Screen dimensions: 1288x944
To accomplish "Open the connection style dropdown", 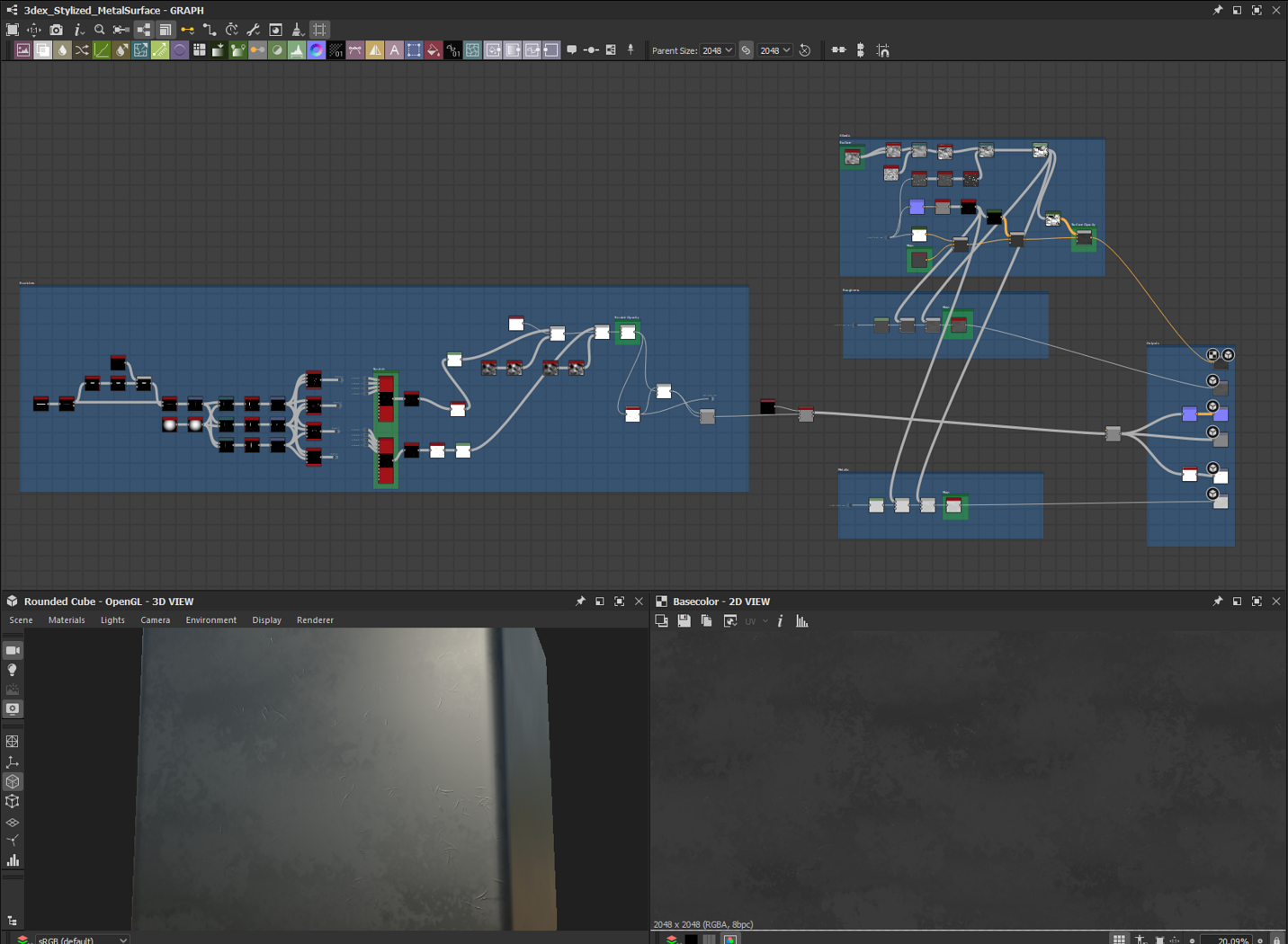I will (x=210, y=30).
